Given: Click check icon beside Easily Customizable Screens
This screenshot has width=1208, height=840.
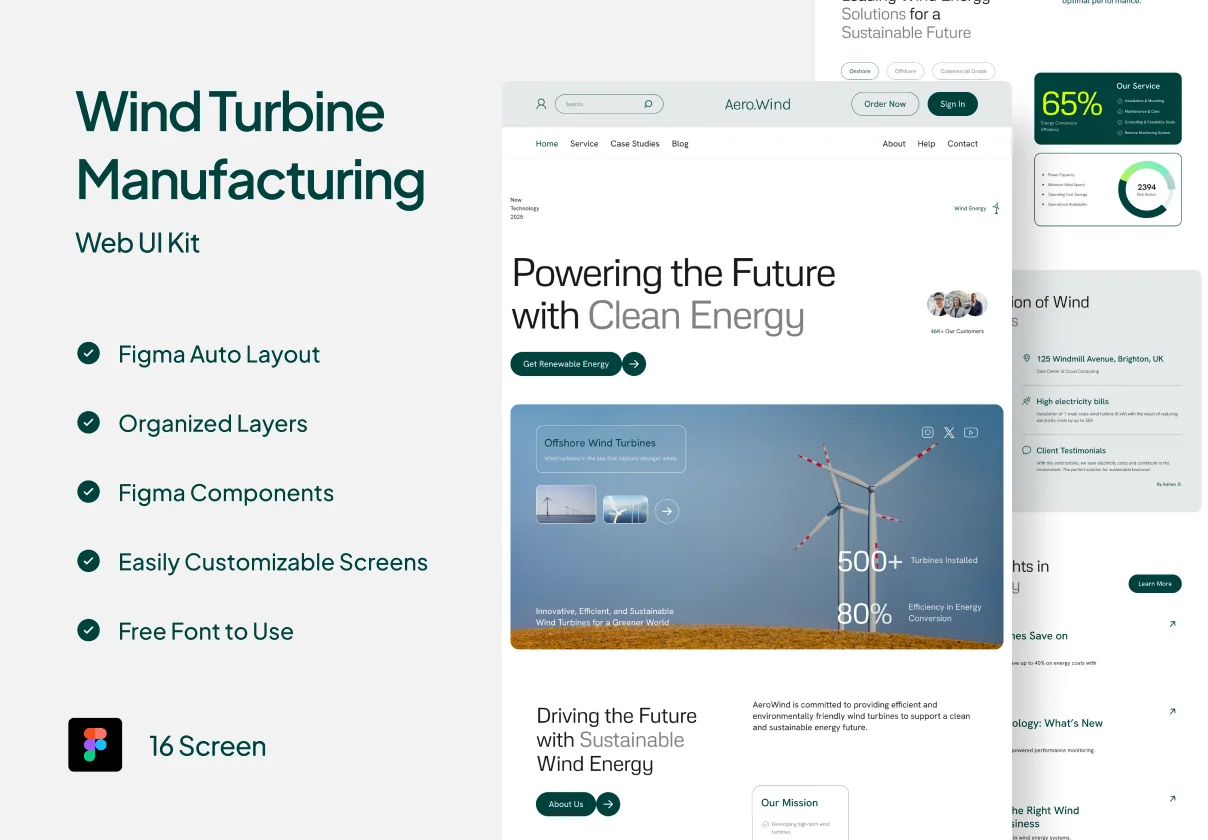Looking at the screenshot, I should [89, 561].
